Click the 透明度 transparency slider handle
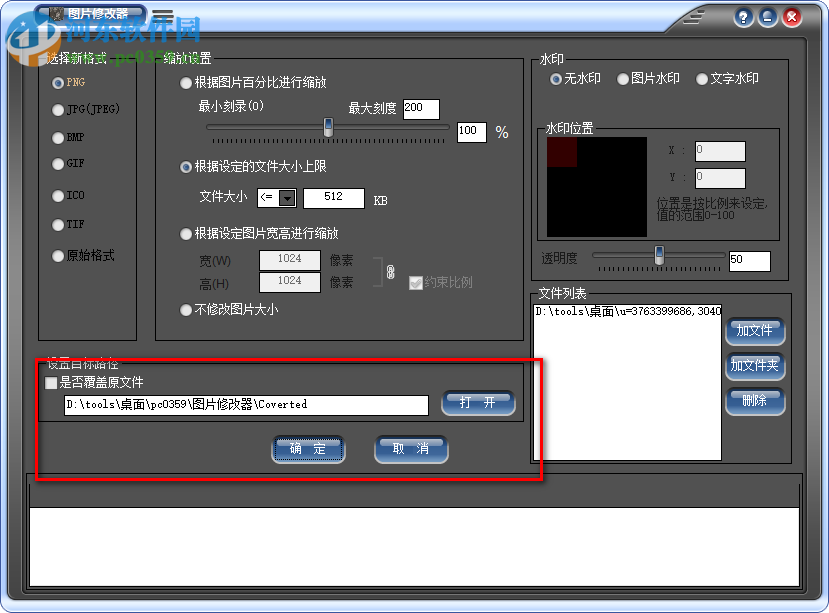829x613 pixels. [x=659, y=255]
